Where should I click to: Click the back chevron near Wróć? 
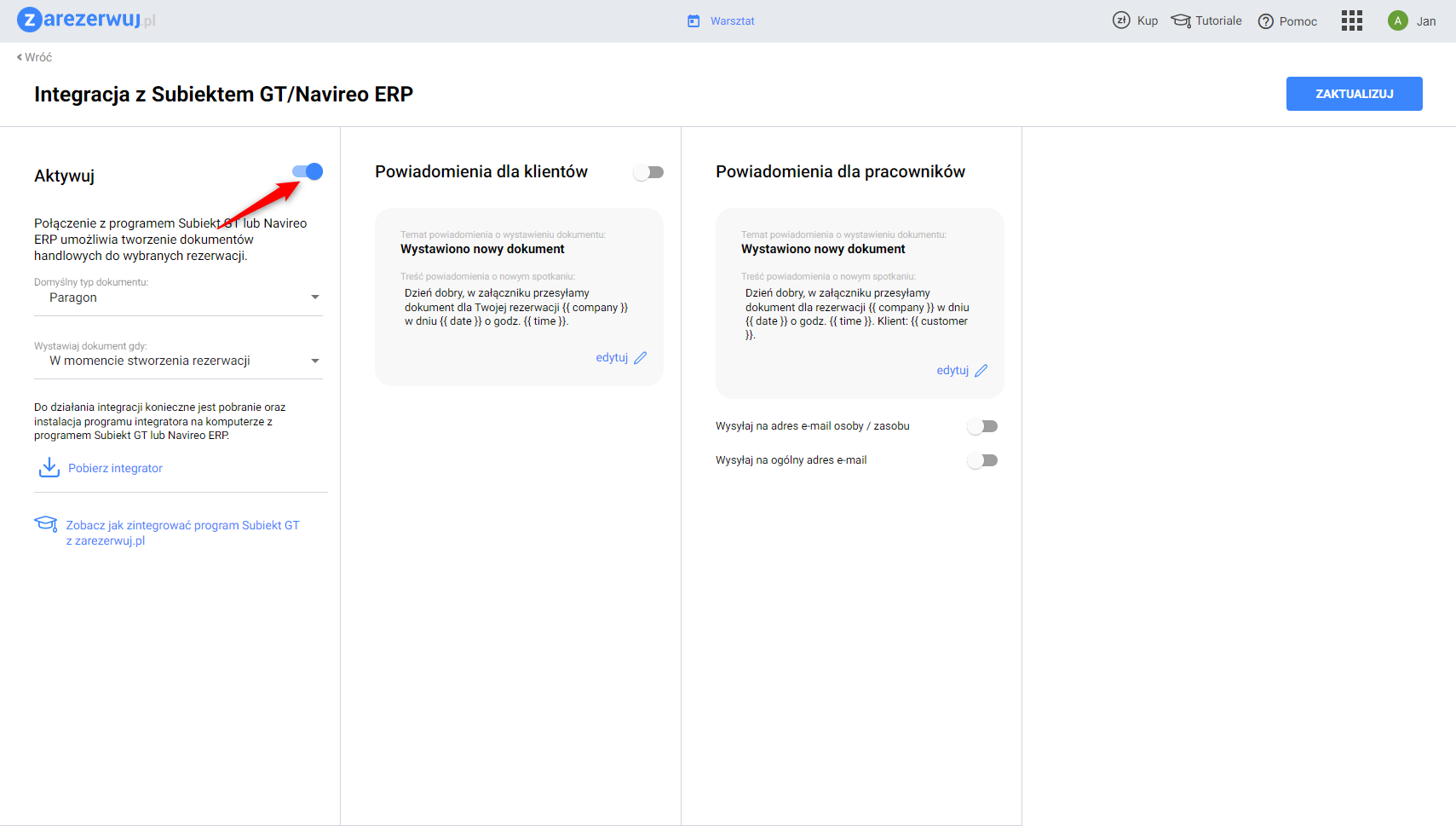[20, 57]
